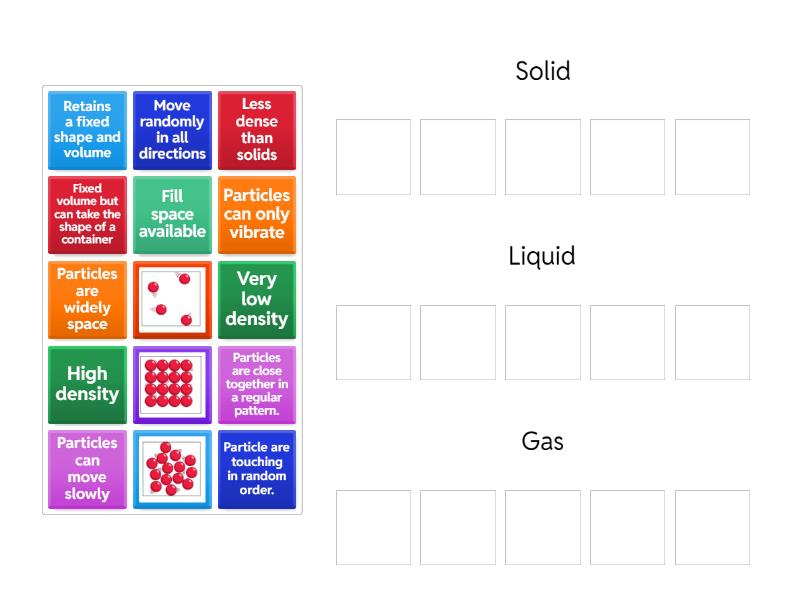
Task: Click the liquid particles cluster diagram card
Action: pos(172,469)
